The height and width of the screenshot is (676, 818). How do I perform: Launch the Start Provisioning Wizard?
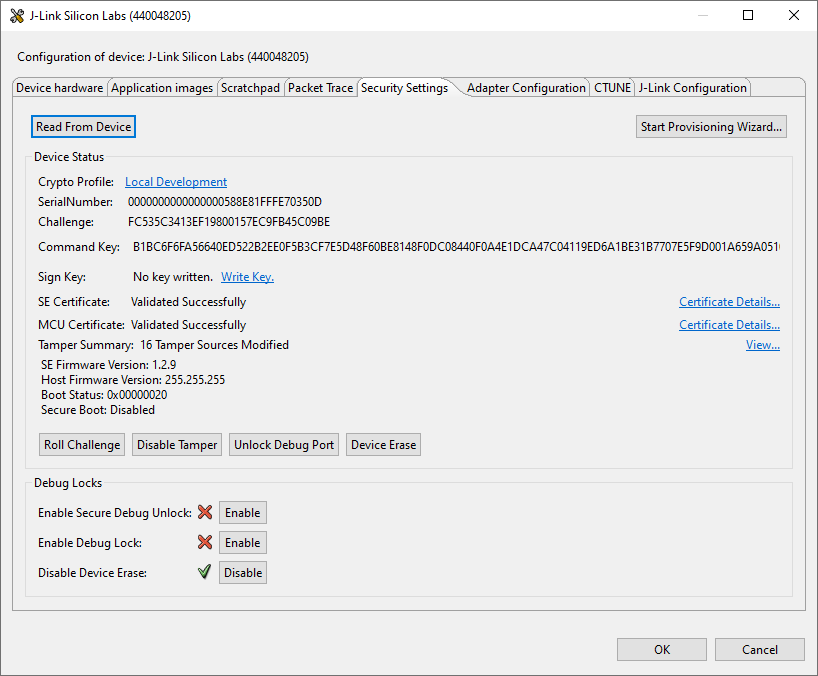tap(711, 126)
